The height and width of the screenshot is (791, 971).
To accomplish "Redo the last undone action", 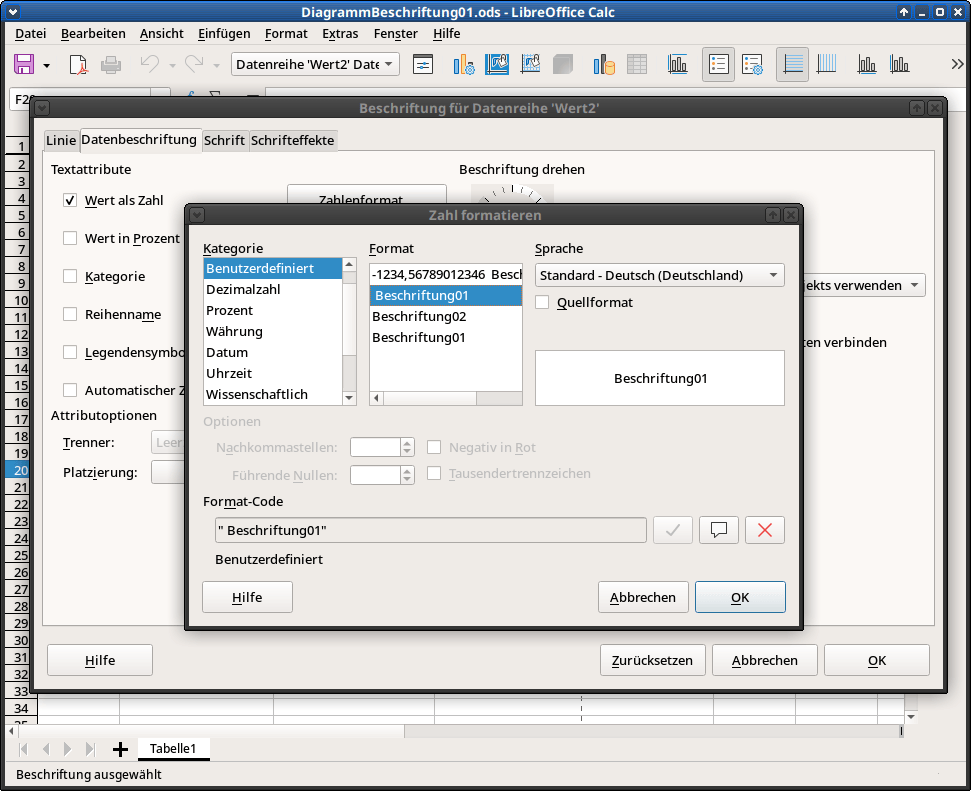I will [194, 64].
